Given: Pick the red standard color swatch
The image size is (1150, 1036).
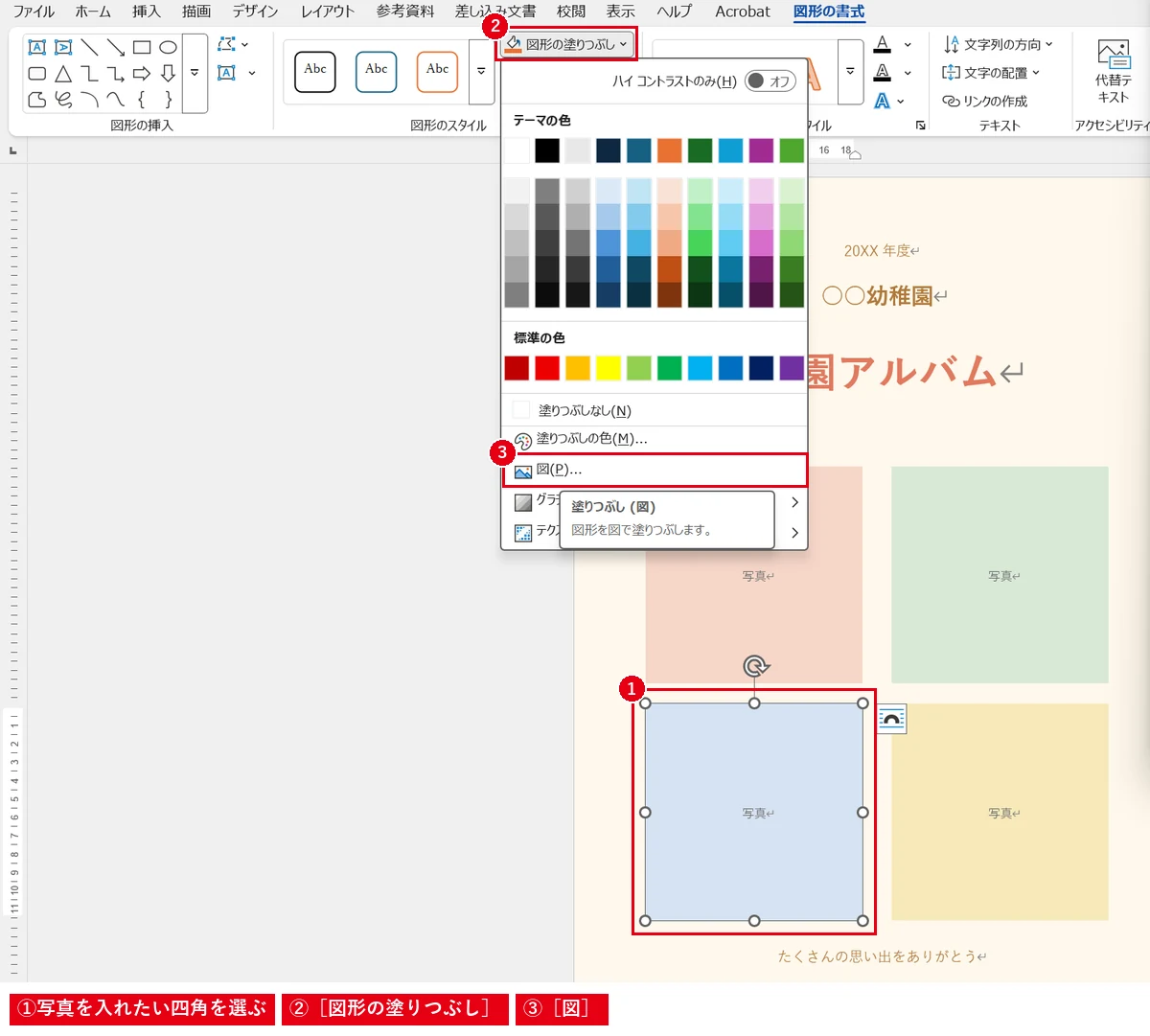Looking at the screenshot, I should coord(547,368).
